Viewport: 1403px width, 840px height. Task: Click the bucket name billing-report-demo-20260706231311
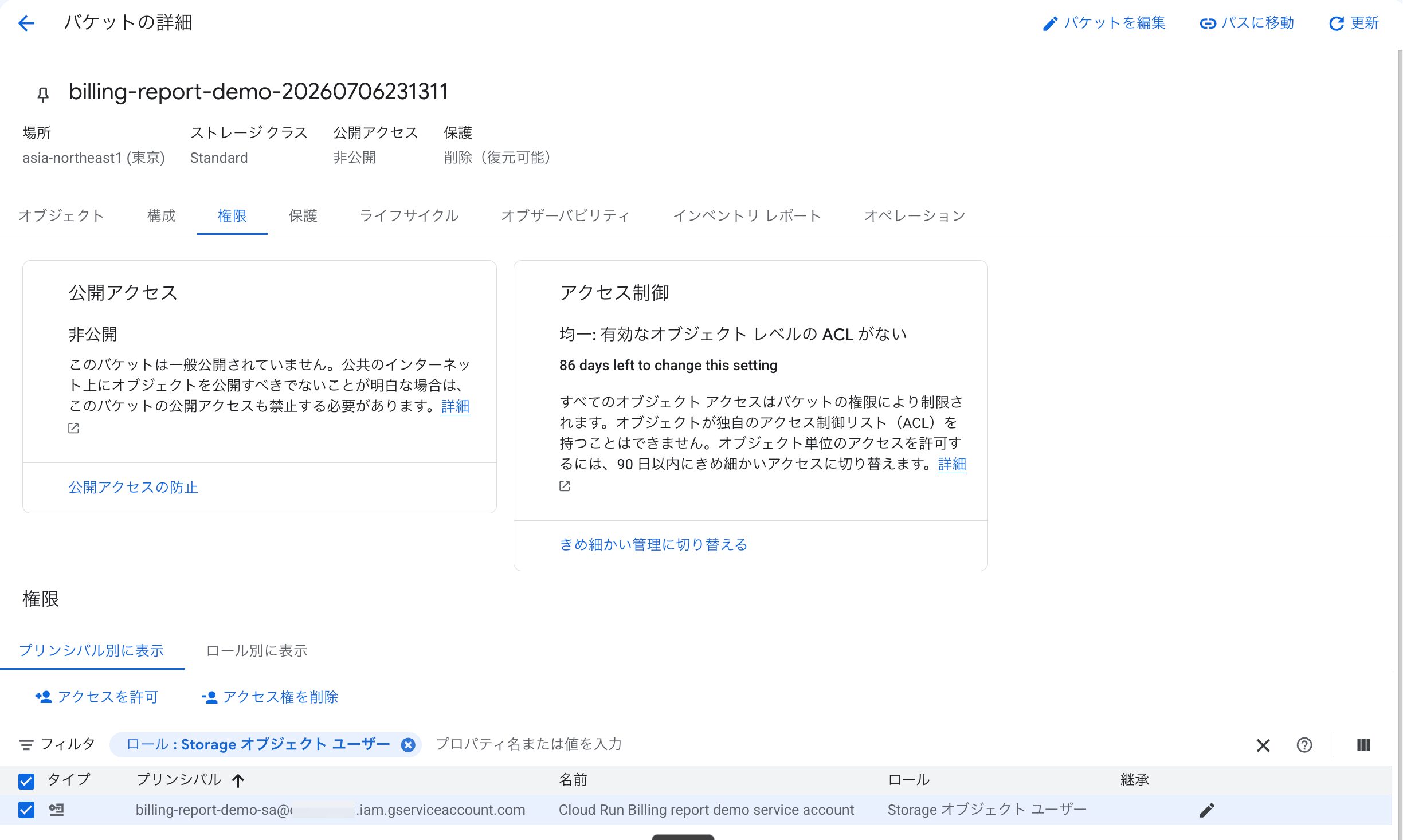tap(258, 92)
